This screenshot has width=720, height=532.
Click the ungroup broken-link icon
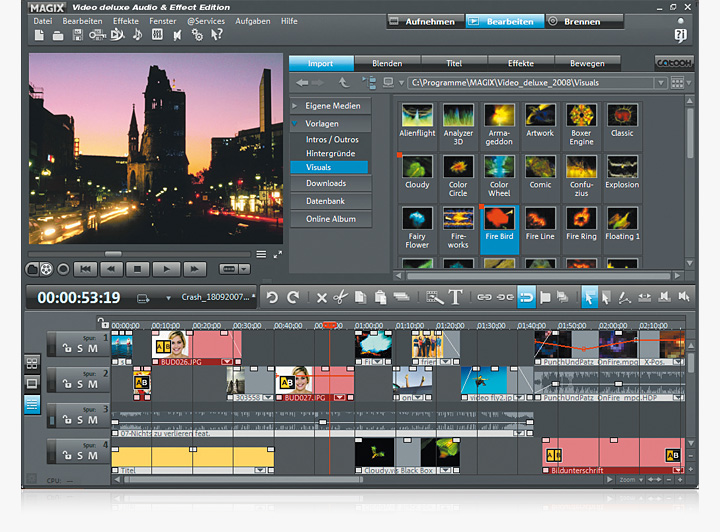click(505, 297)
